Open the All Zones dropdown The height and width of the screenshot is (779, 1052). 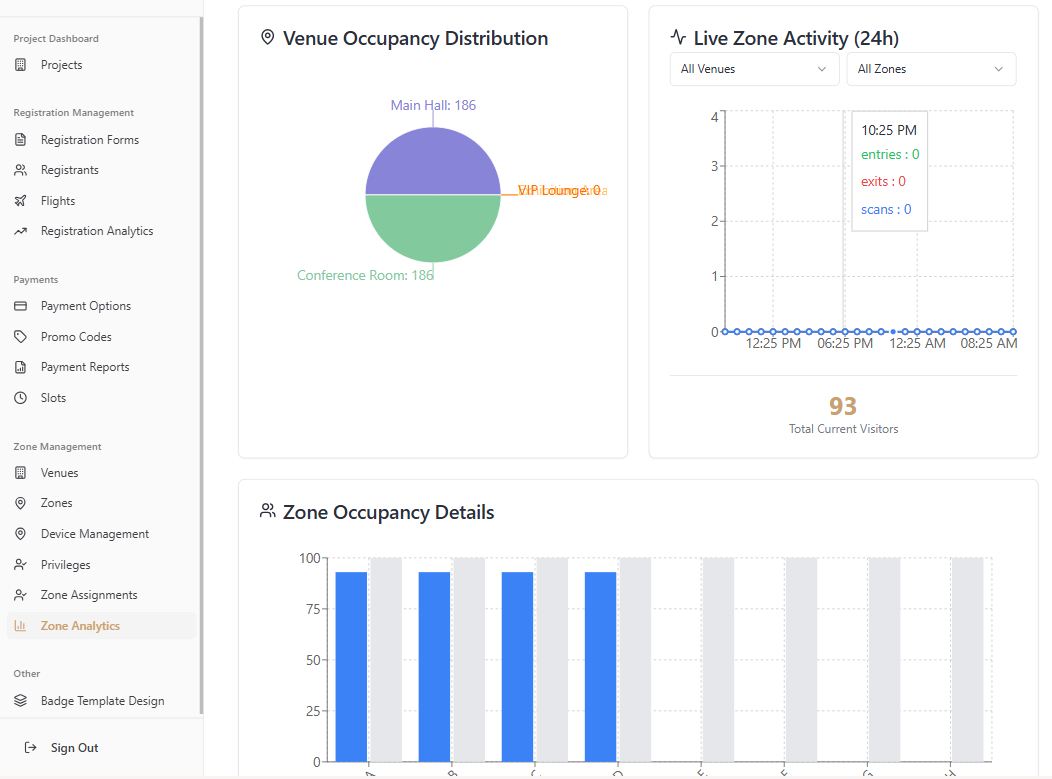[x=931, y=69]
